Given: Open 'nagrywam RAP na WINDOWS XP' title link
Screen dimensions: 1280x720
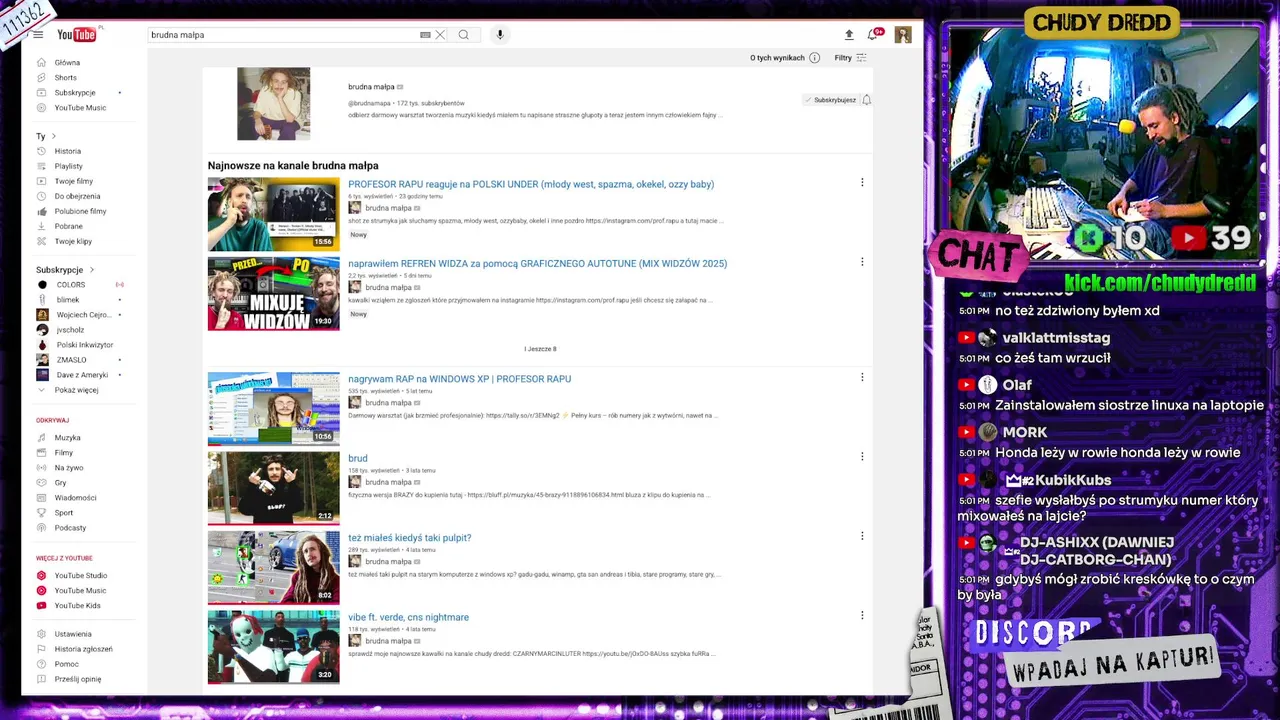Looking at the screenshot, I should [459, 379].
